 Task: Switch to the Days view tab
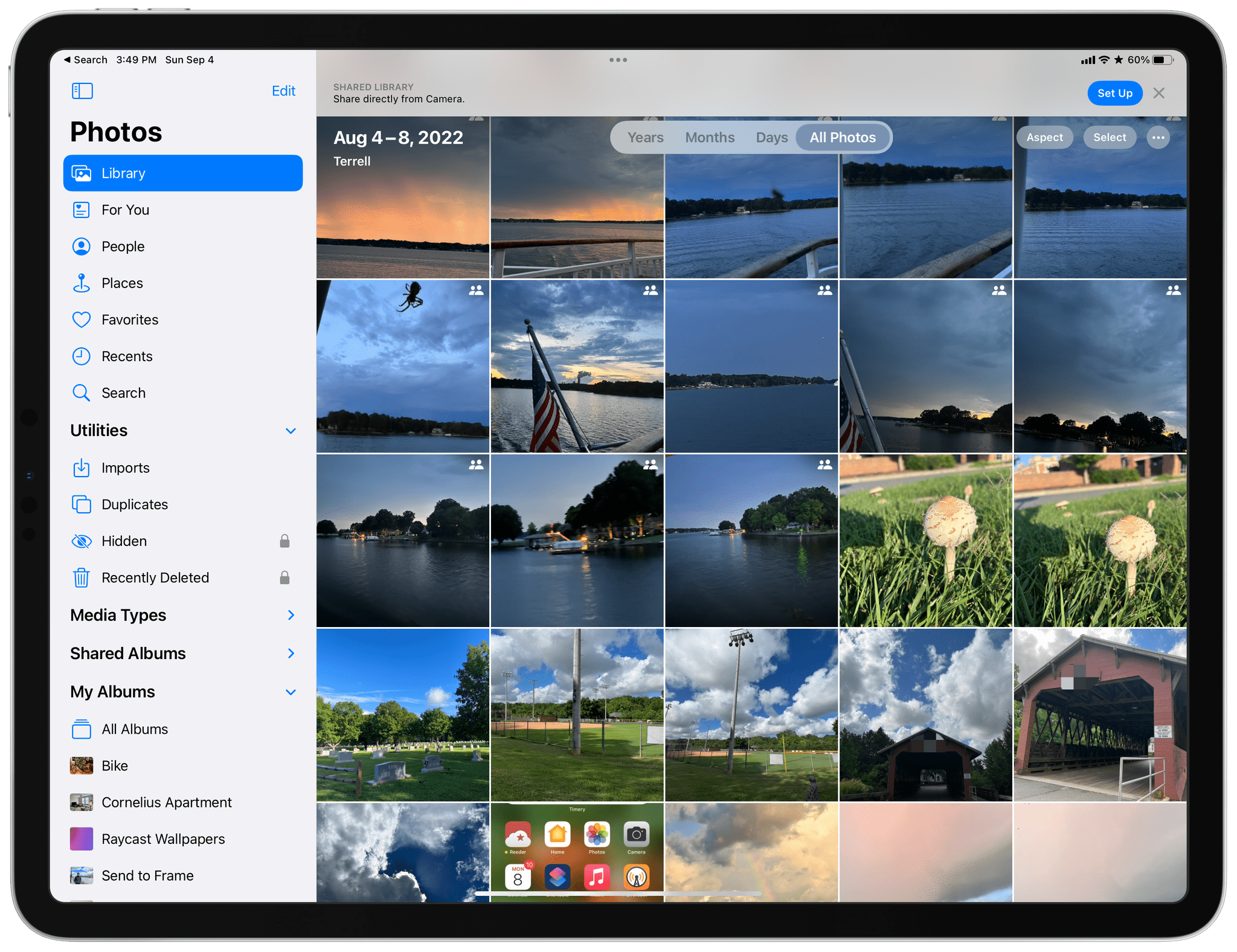pos(770,137)
